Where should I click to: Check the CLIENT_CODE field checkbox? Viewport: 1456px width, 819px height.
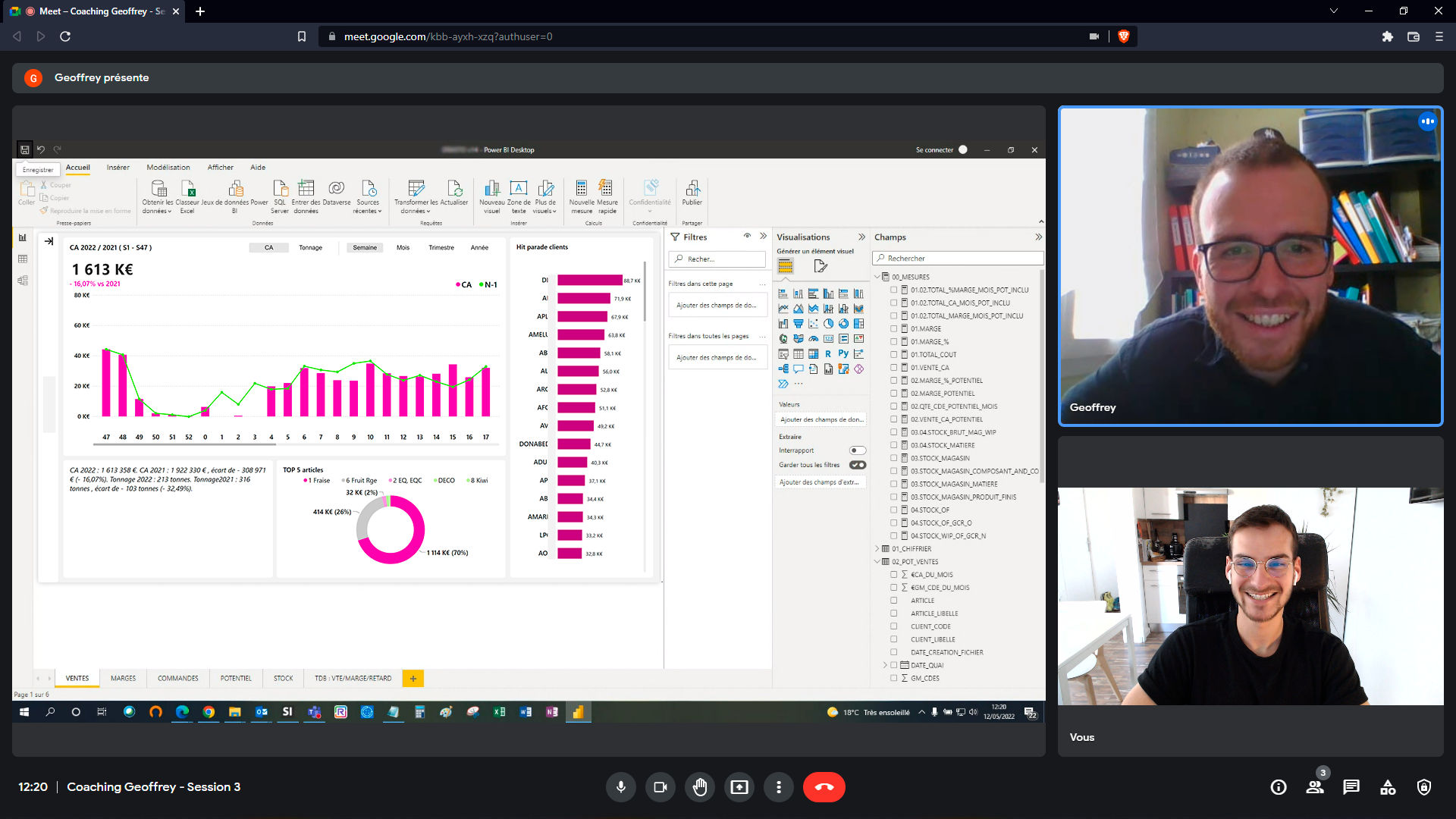point(893,626)
